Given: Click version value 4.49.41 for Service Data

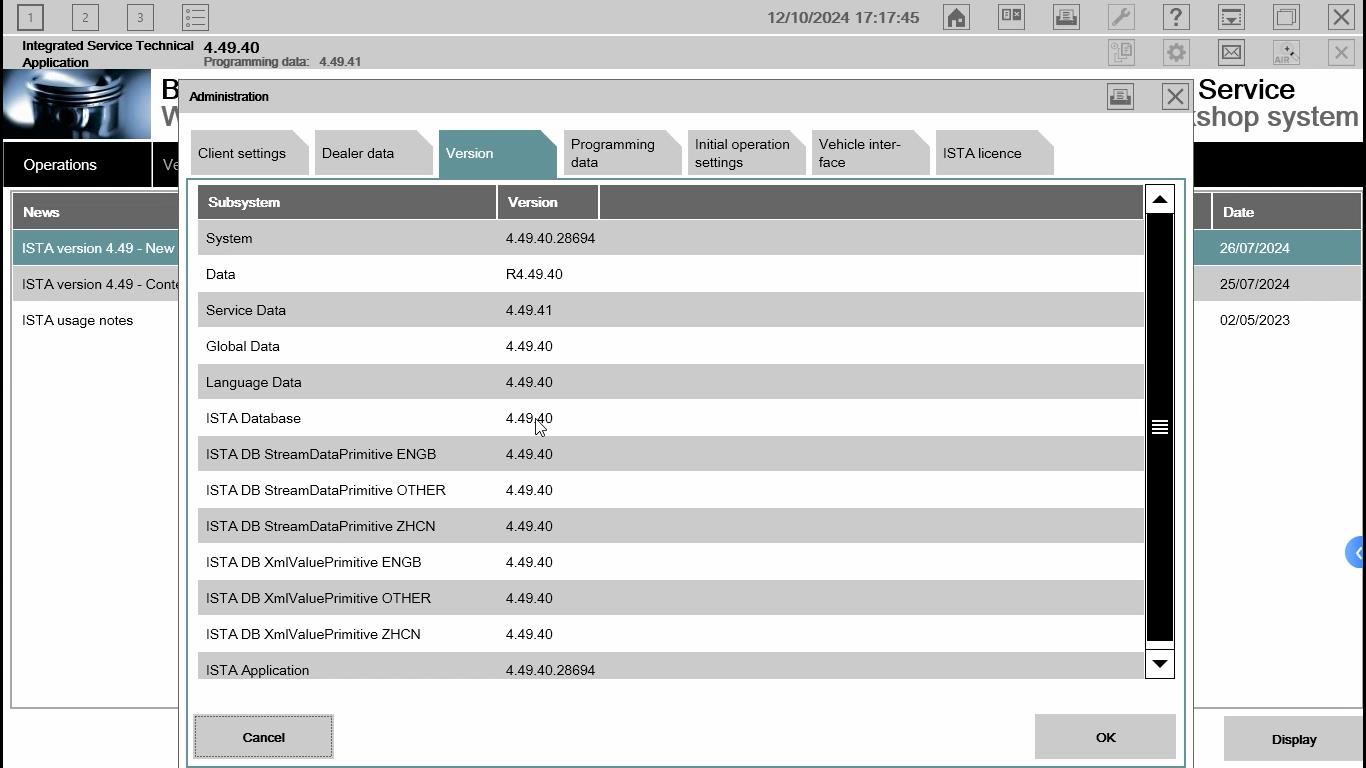Looking at the screenshot, I should coord(529,310).
